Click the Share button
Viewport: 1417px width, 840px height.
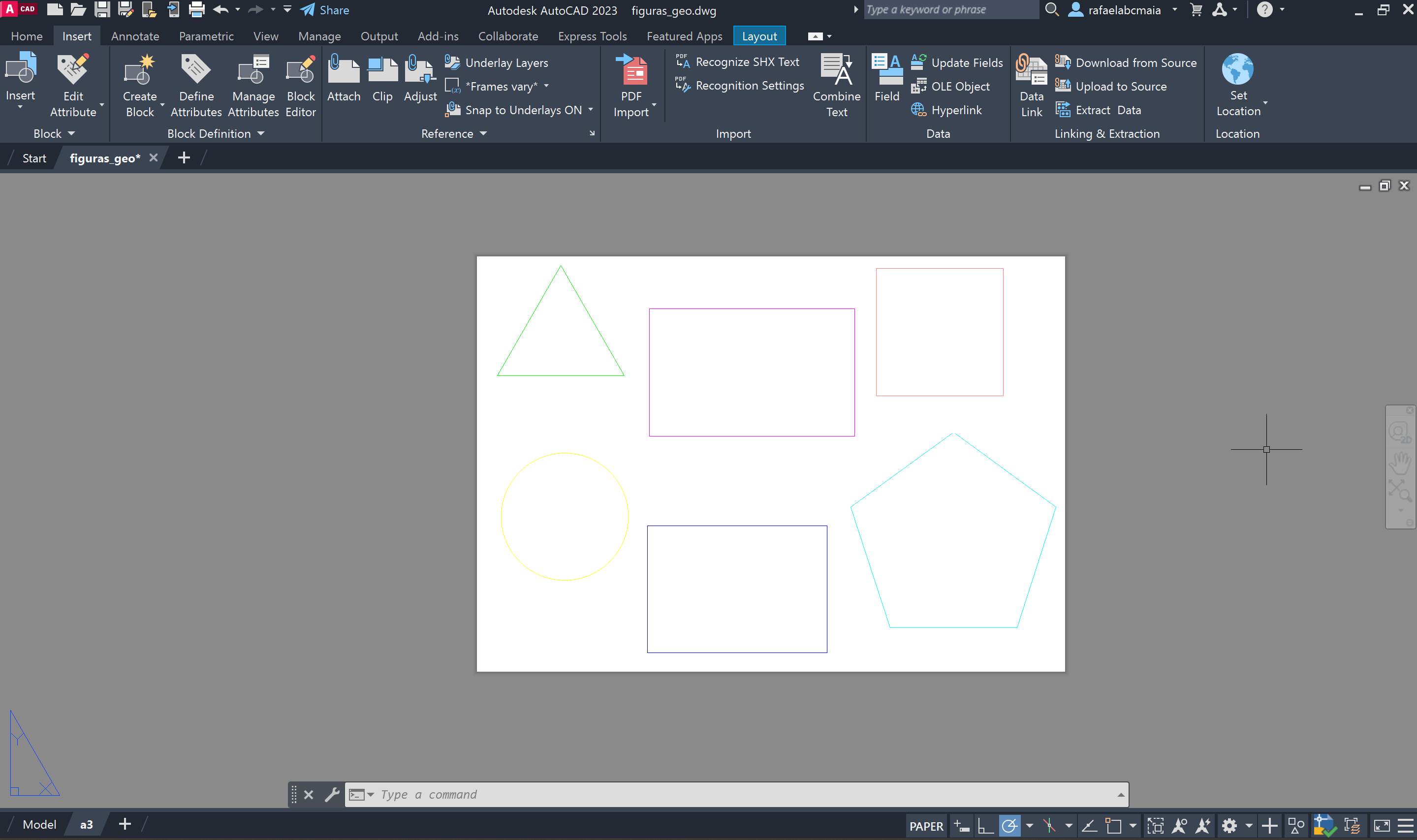pyautogui.click(x=325, y=10)
